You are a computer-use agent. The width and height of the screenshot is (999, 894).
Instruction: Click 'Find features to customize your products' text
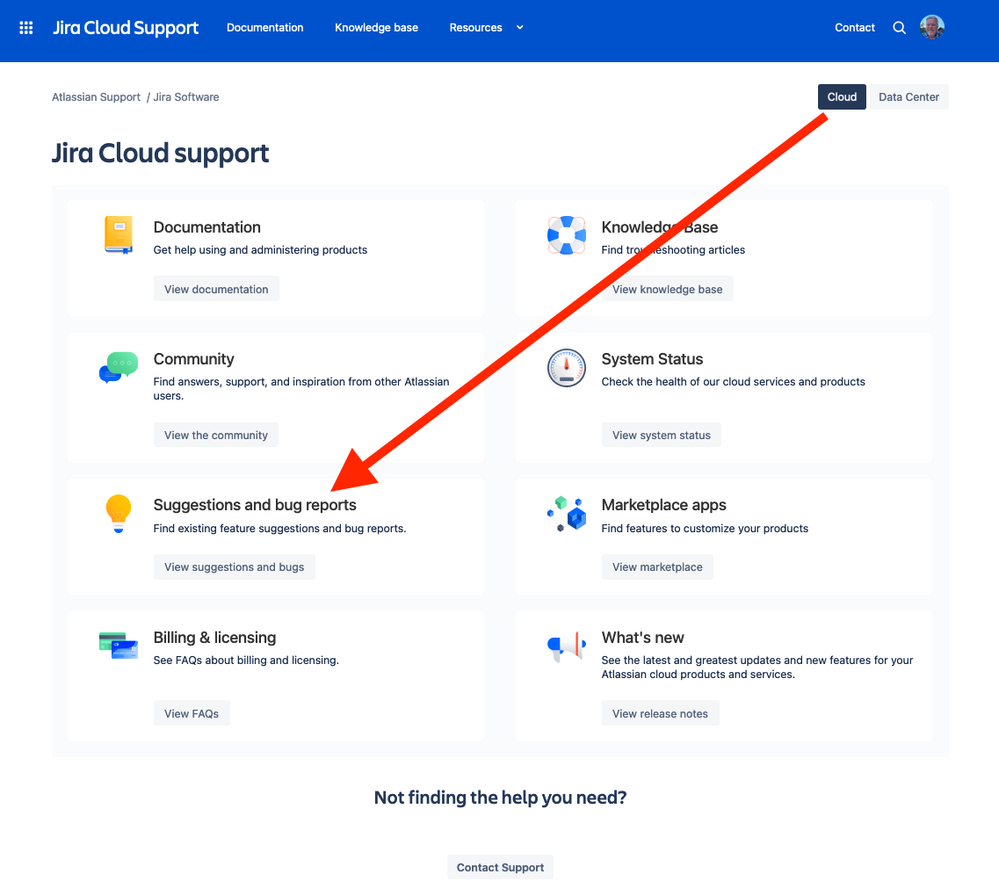point(705,528)
